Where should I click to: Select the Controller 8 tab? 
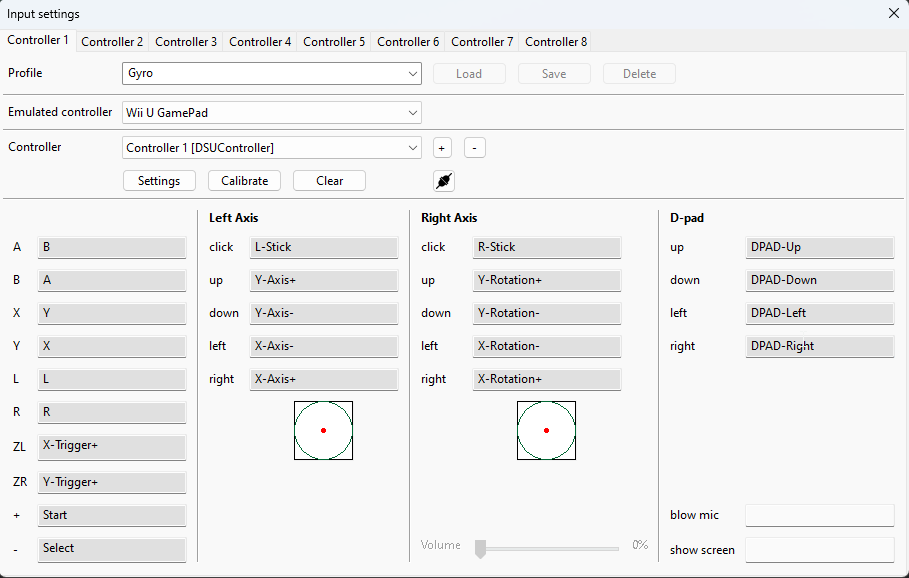[x=556, y=42]
